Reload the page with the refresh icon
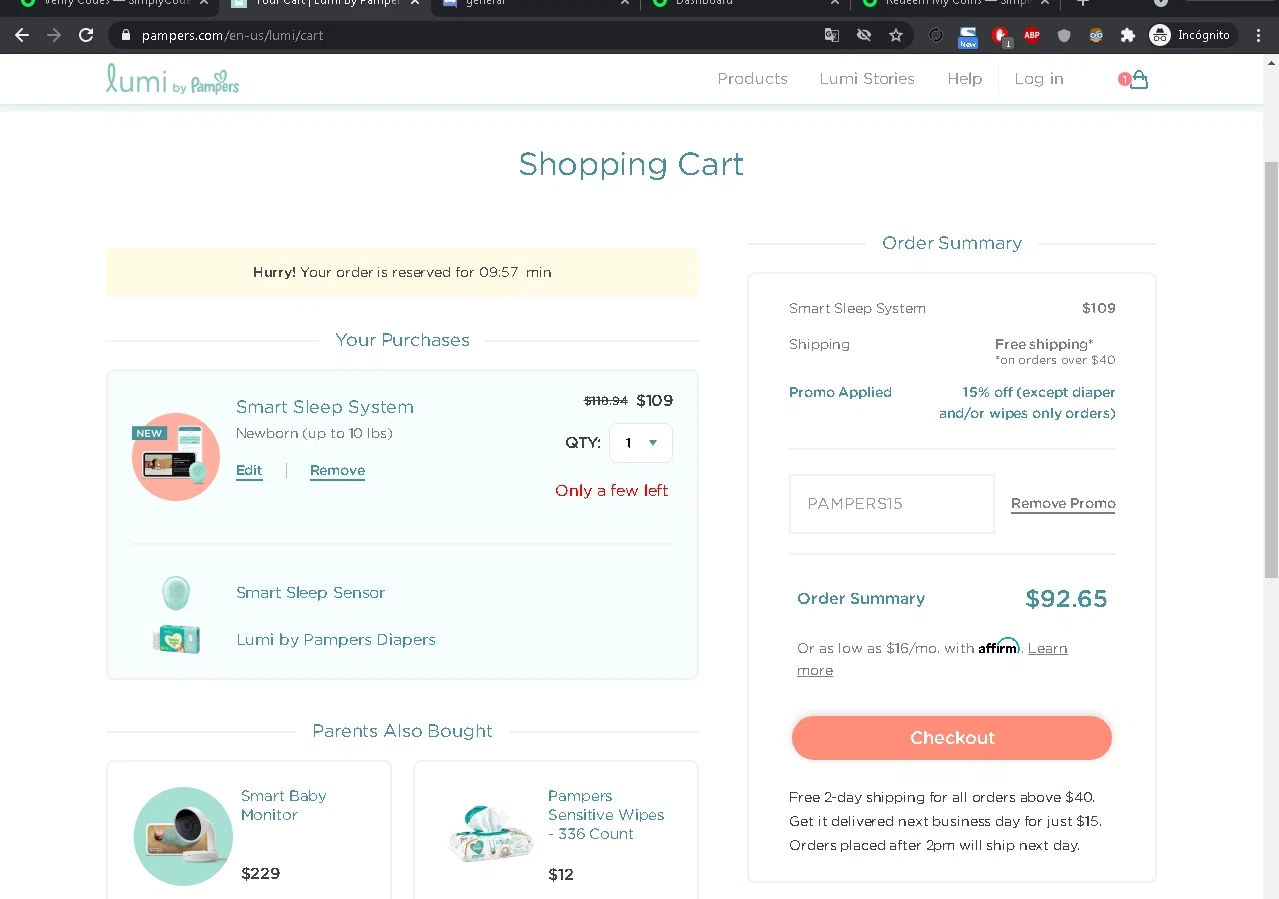1279x899 pixels. (86, 35)
